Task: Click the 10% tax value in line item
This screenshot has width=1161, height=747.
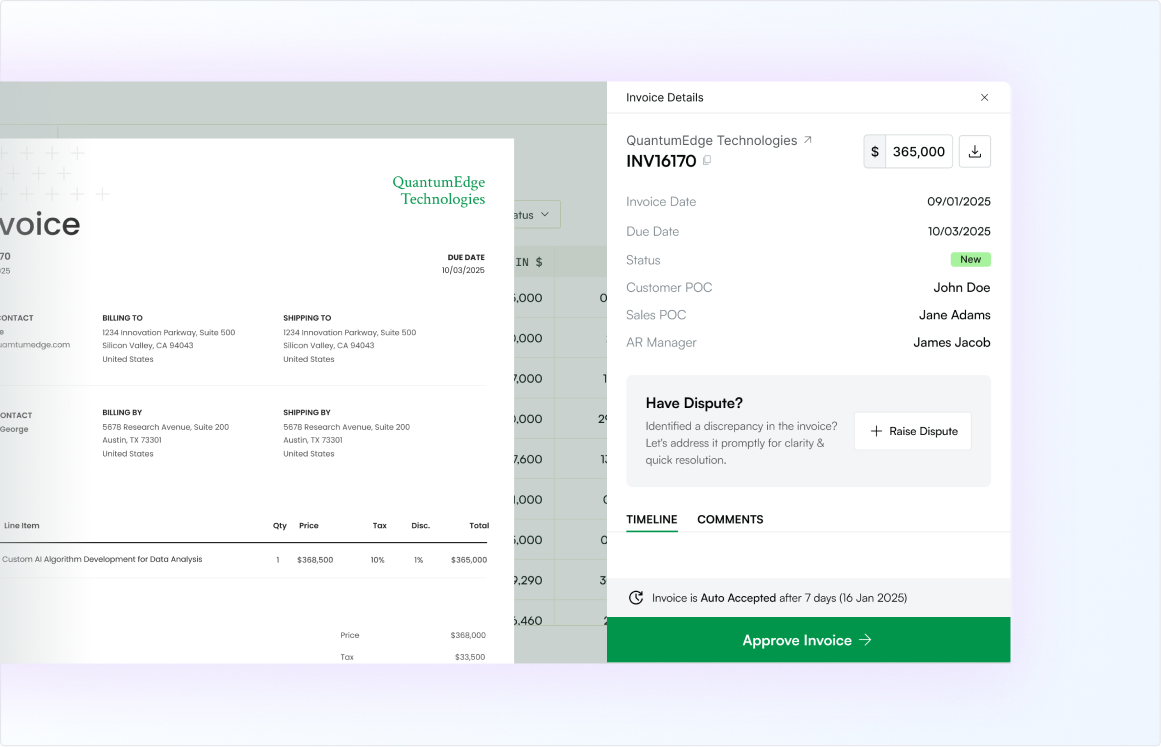Action: coord(378,560)
